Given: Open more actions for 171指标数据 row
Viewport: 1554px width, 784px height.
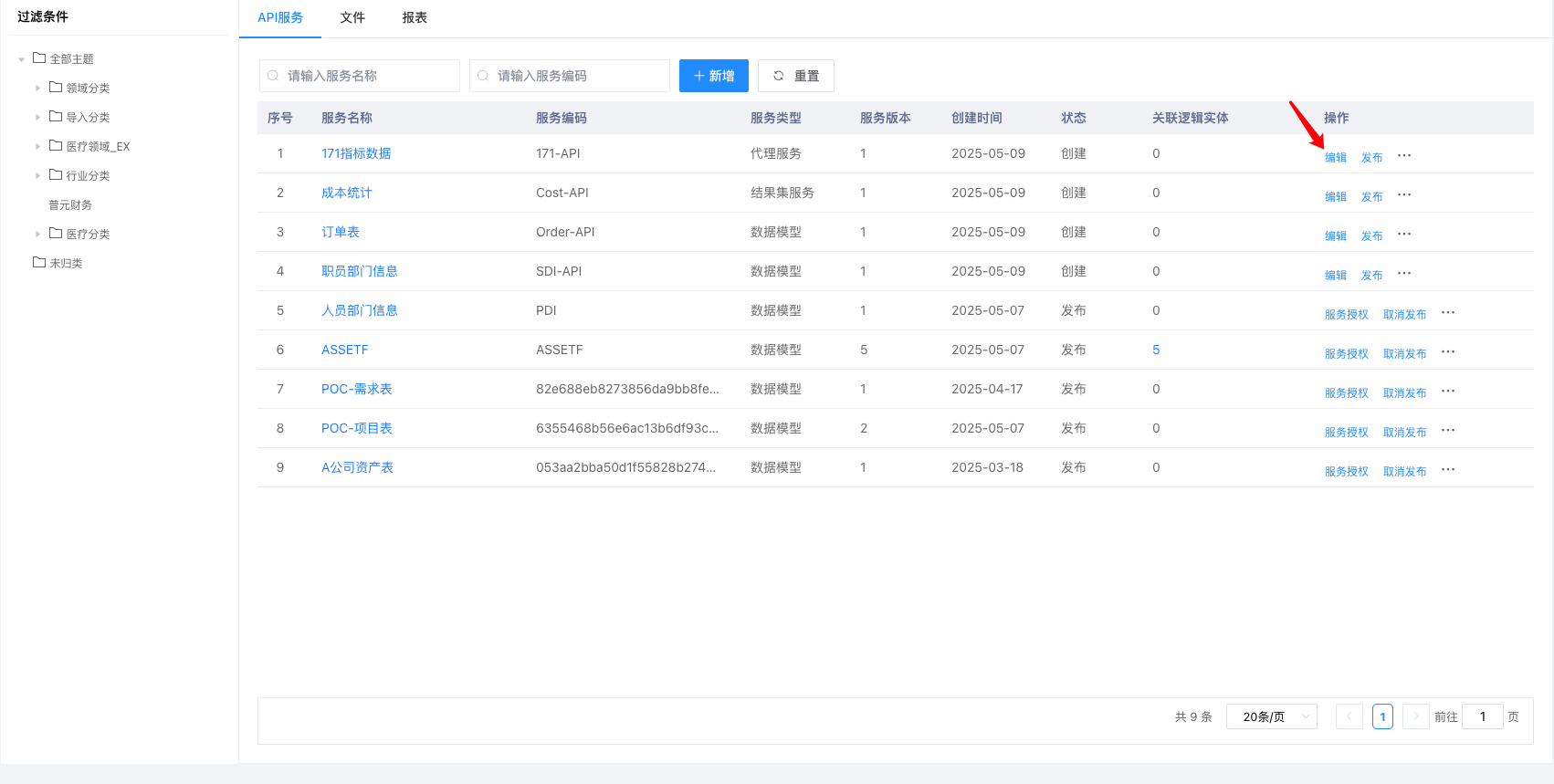Looking at the screenshot, I should click(1404, 156).
